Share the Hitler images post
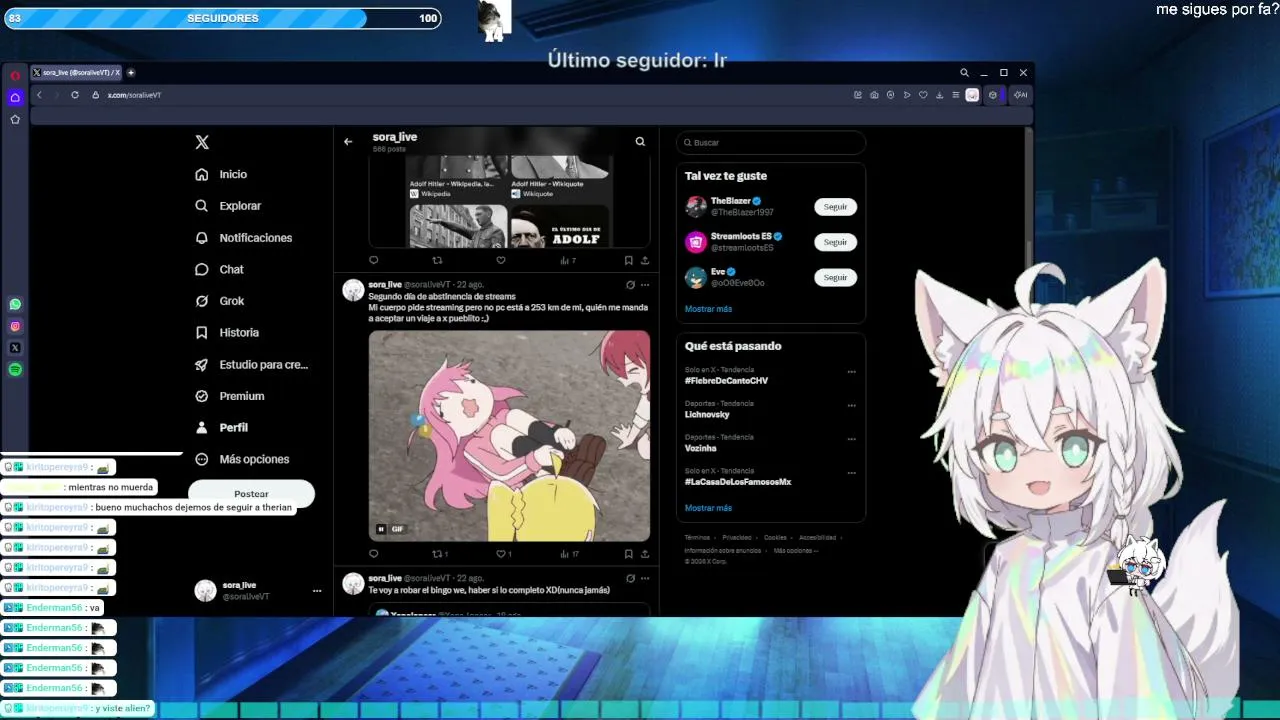The width and height of the screenshot is (1280, 720). (x=645, y=260)
